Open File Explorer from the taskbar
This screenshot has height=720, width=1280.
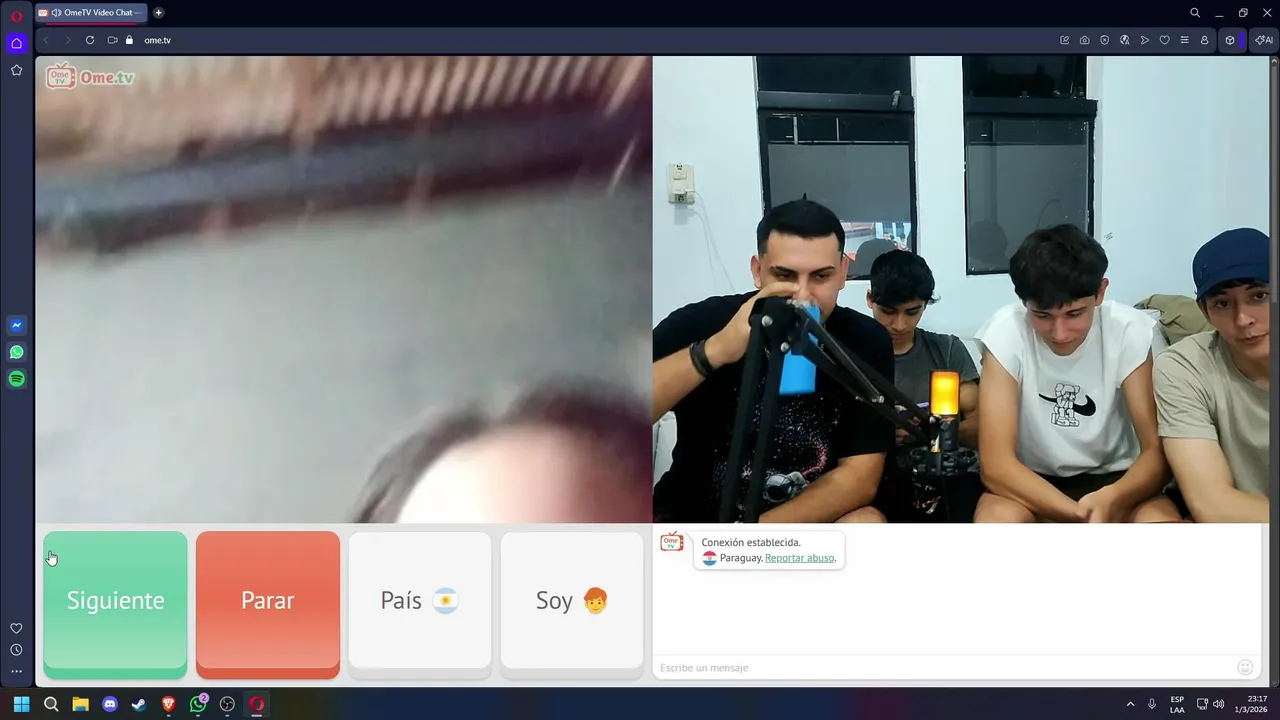[80, 704]
